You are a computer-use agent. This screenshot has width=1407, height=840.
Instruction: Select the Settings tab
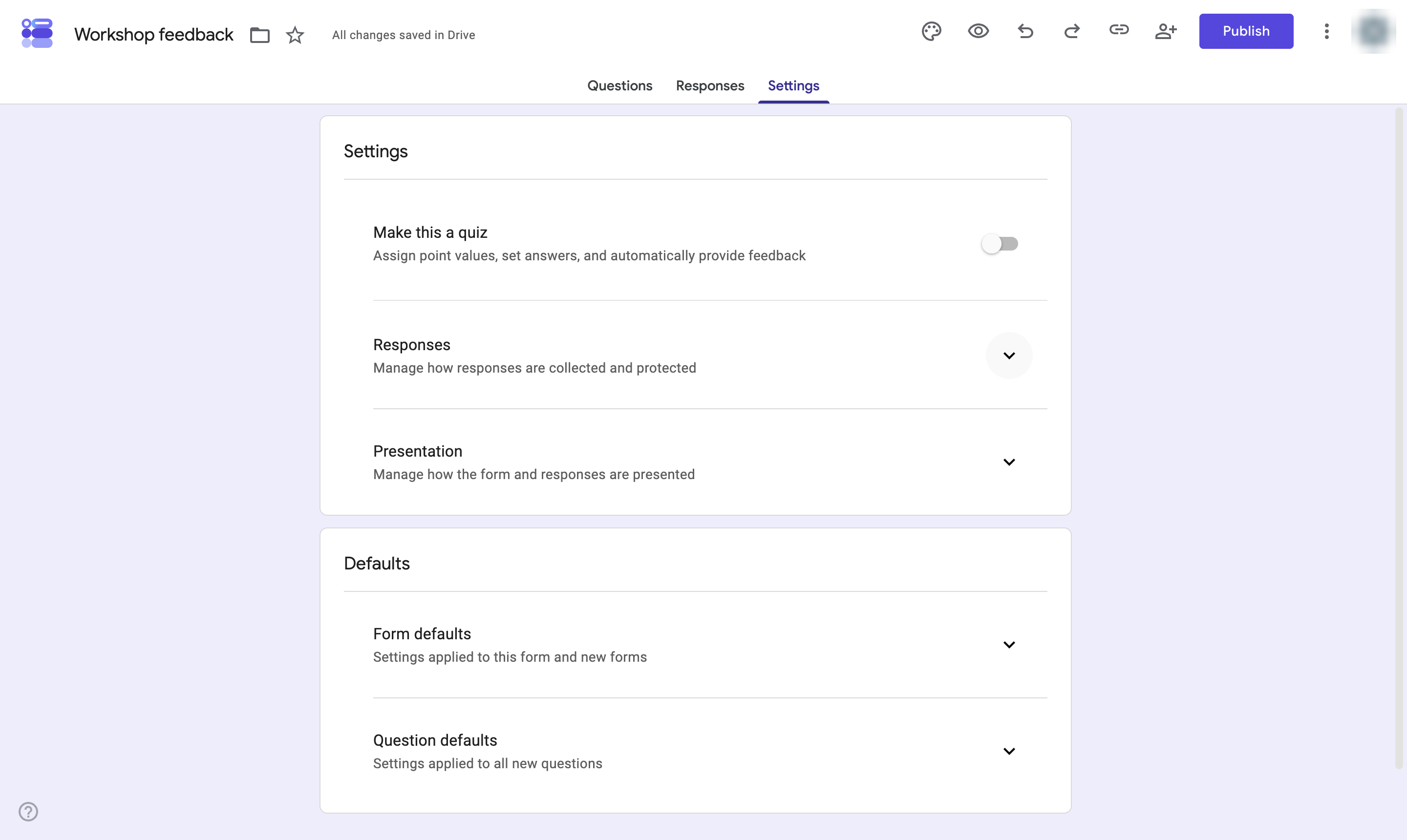(x=794, y=86)
